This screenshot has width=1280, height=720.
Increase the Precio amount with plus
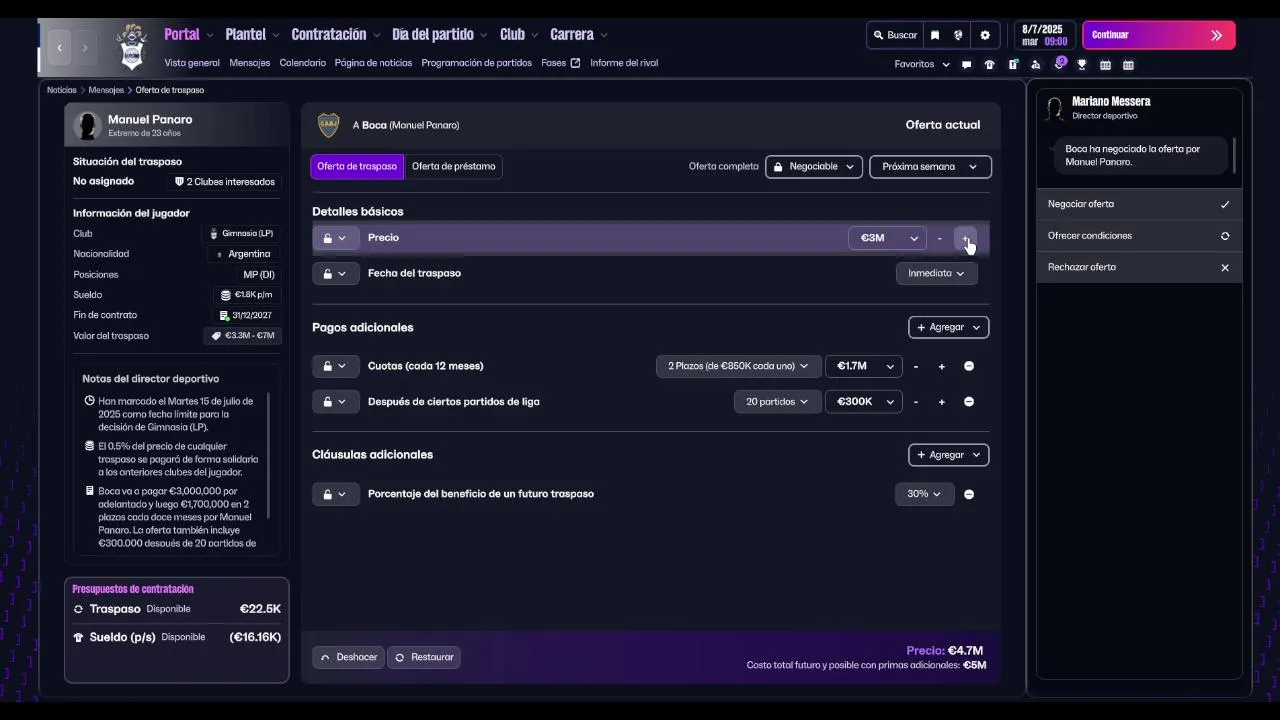click(x=965, y=238)
